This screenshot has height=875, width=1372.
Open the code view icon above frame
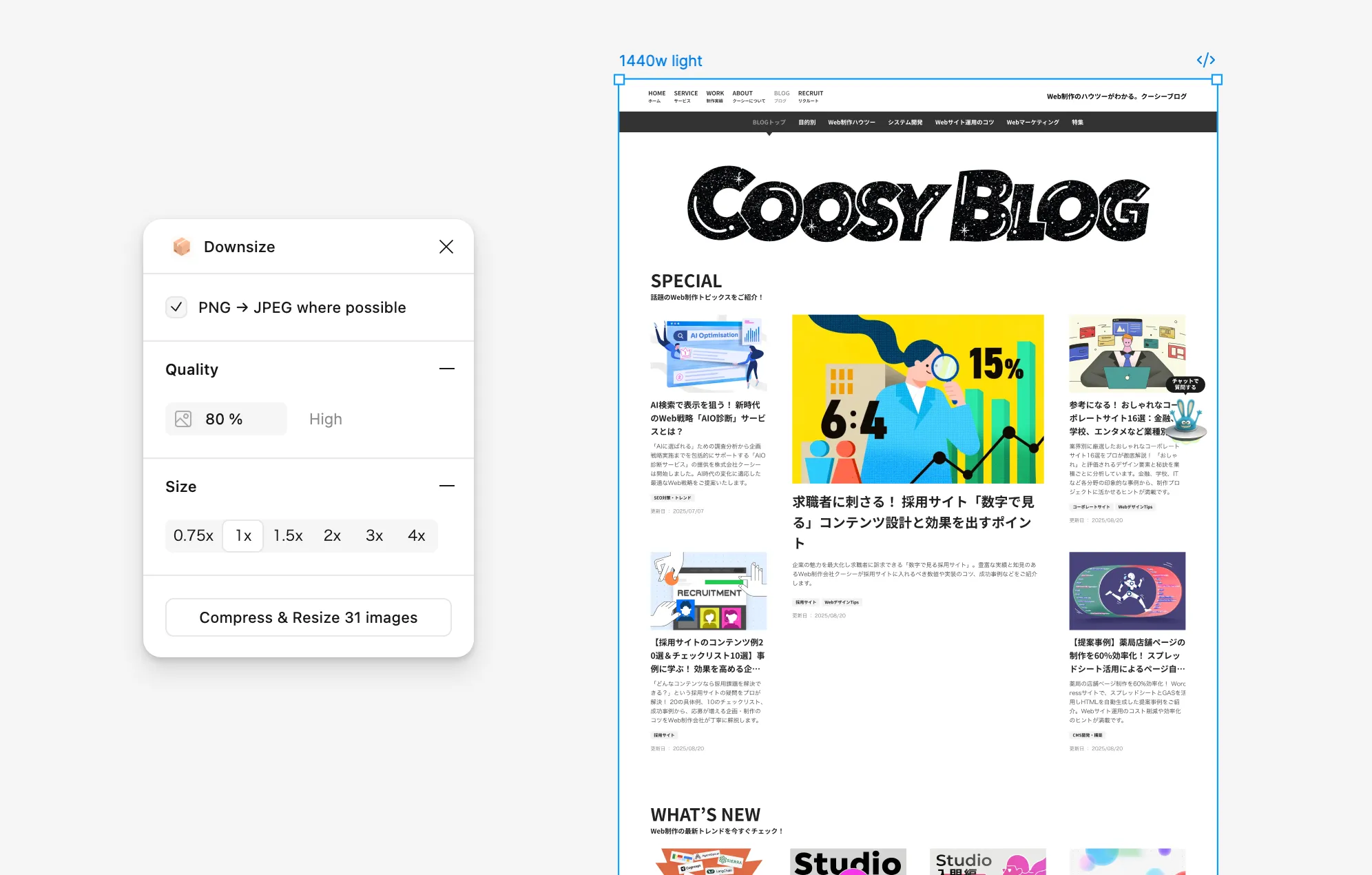(x=1205, y=61)
